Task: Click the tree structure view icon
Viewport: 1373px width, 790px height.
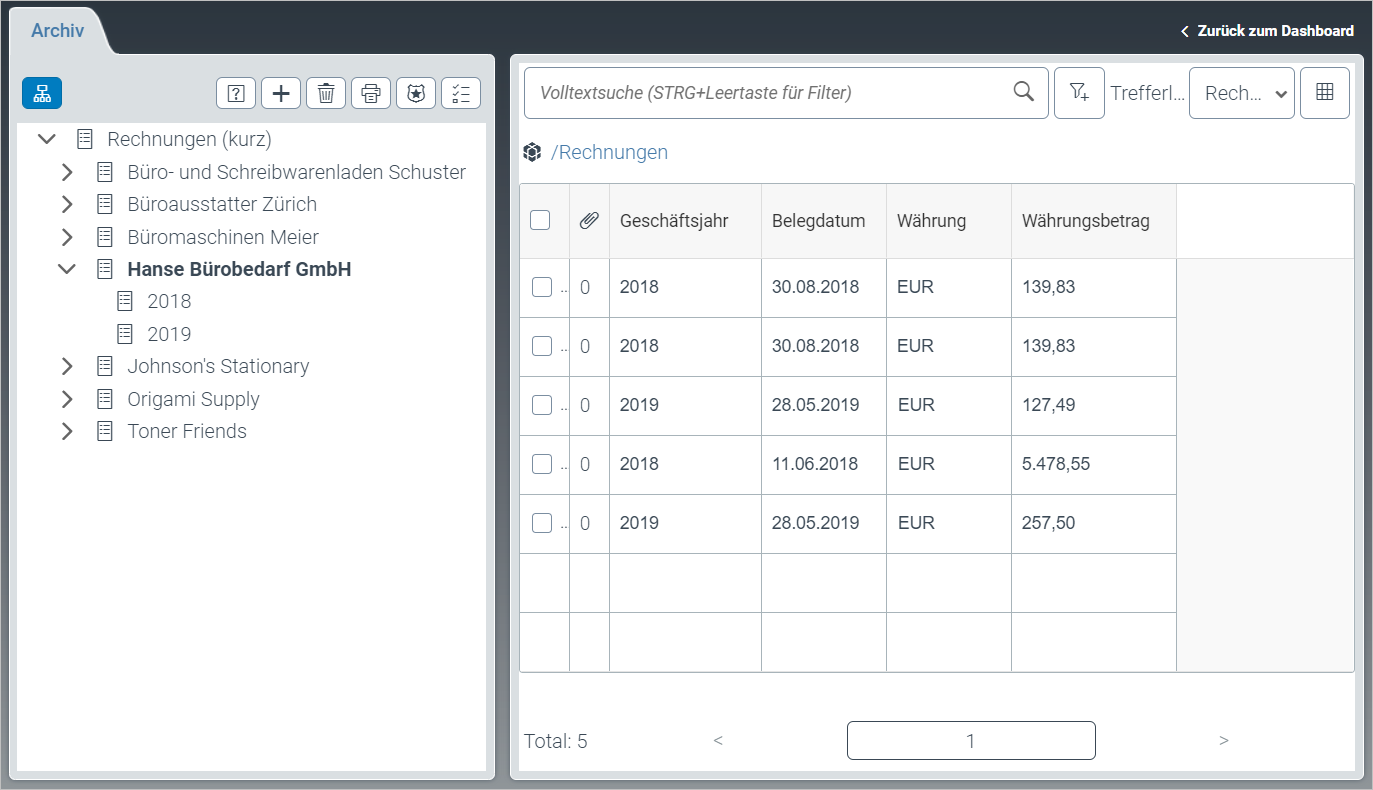Action: (42, 93)
